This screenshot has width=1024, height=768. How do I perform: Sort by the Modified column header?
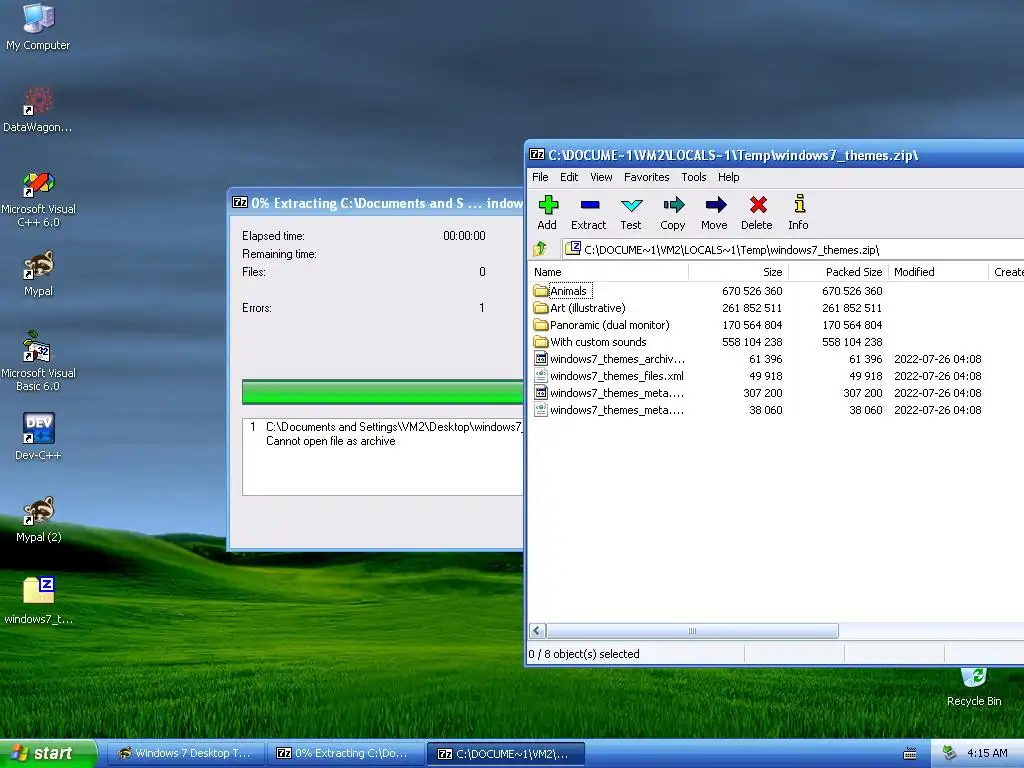click(938, 272)
